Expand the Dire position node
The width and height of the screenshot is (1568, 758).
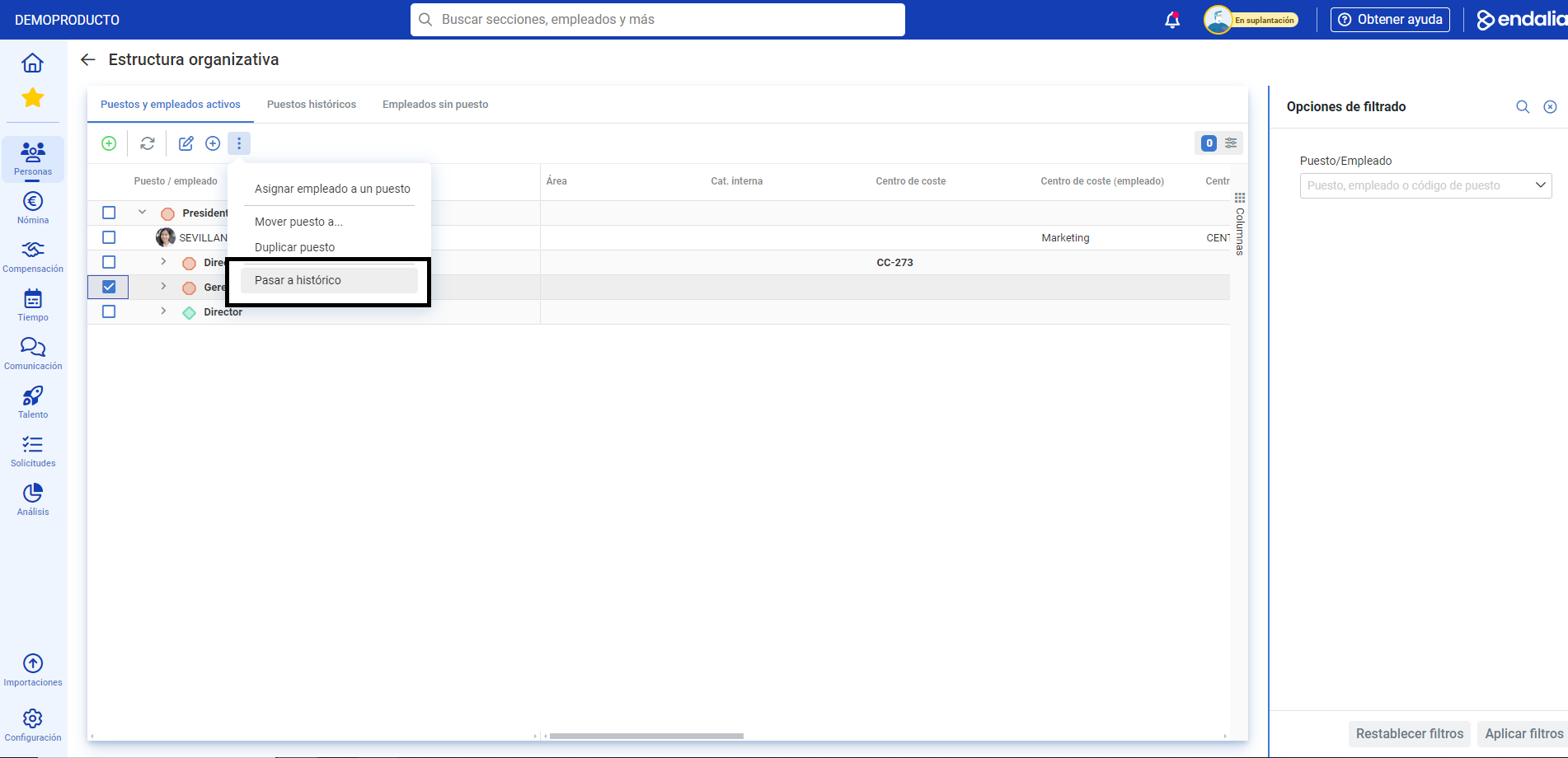[x=163, y=262]
